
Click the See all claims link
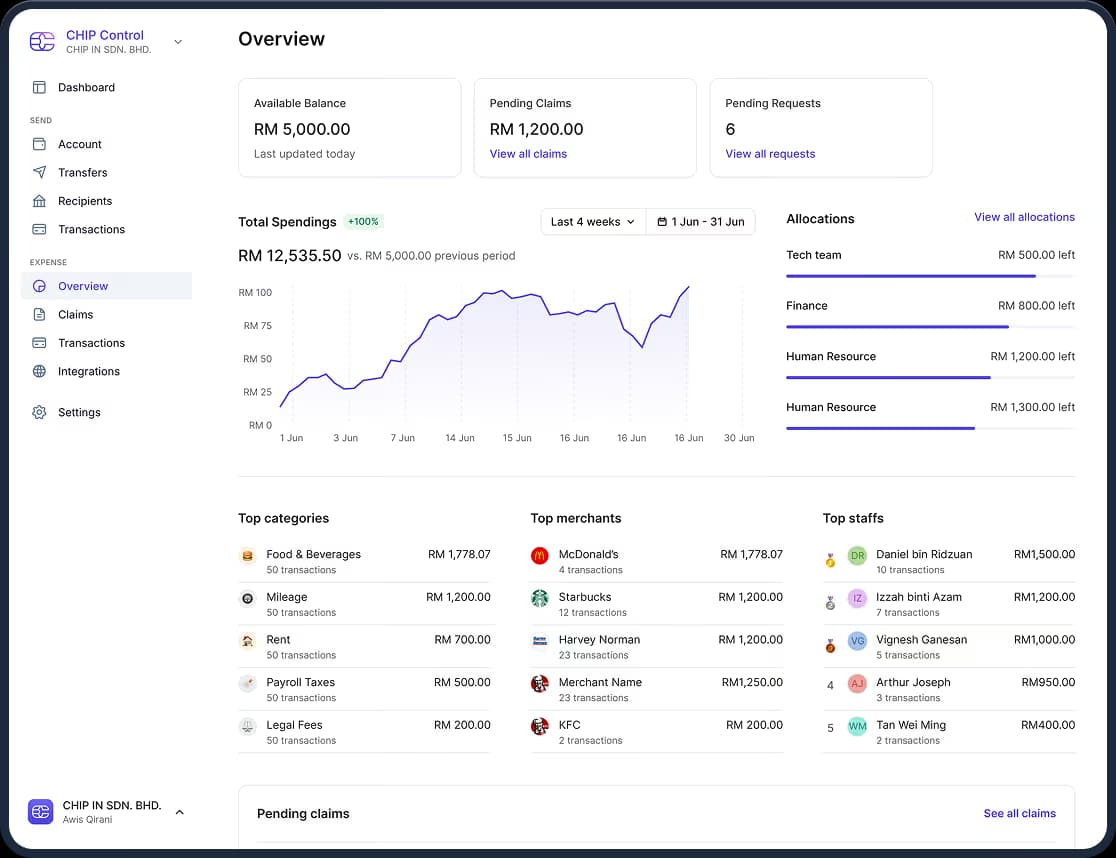point(1019,813)
